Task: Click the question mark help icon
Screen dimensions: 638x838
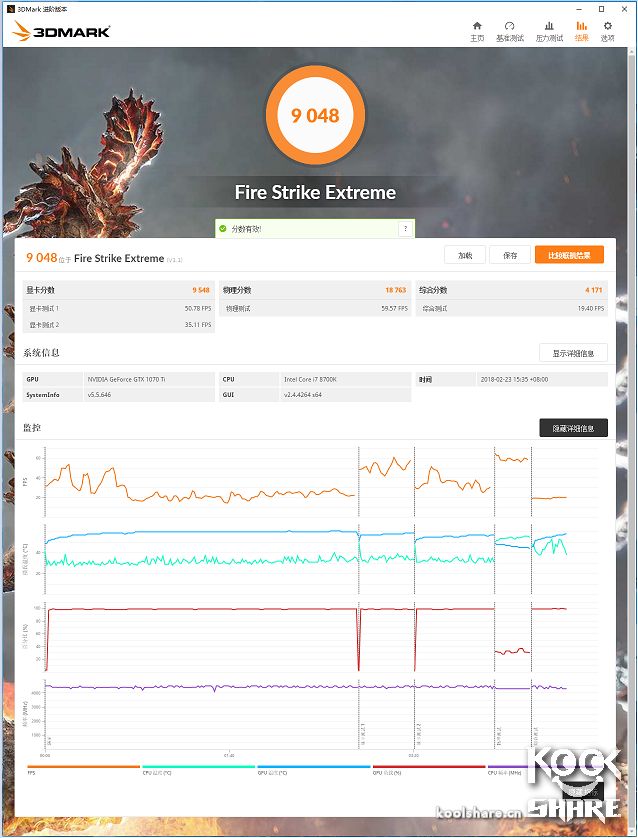Action: [406, 229]
